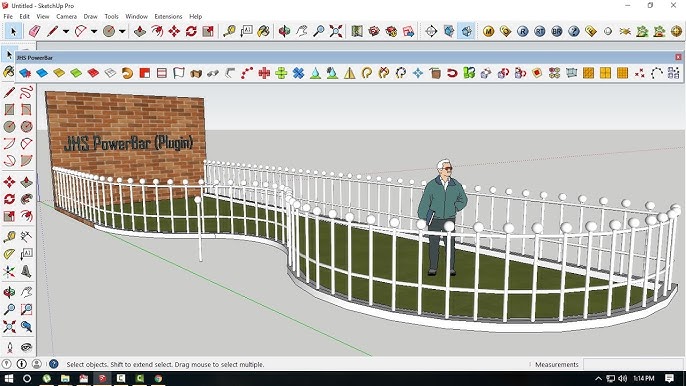Select the Freehand tool in left toolbar

[26, 92]
